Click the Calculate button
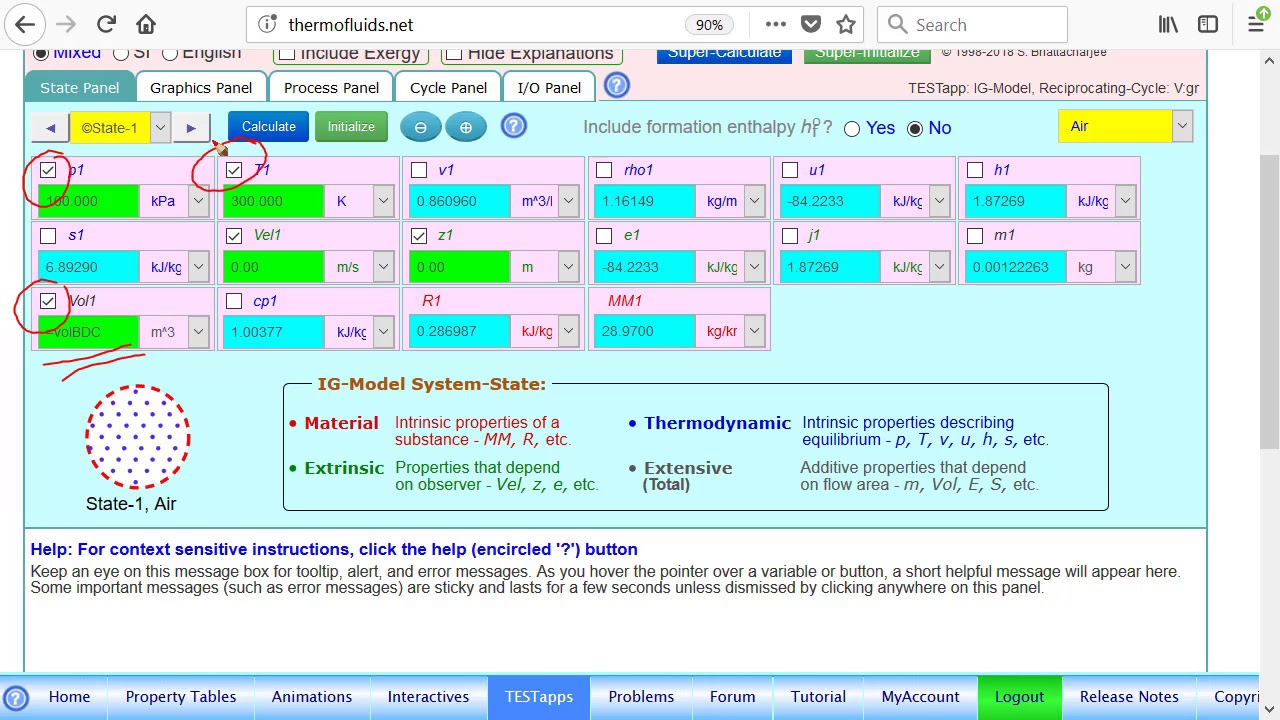 click(269, 126)
